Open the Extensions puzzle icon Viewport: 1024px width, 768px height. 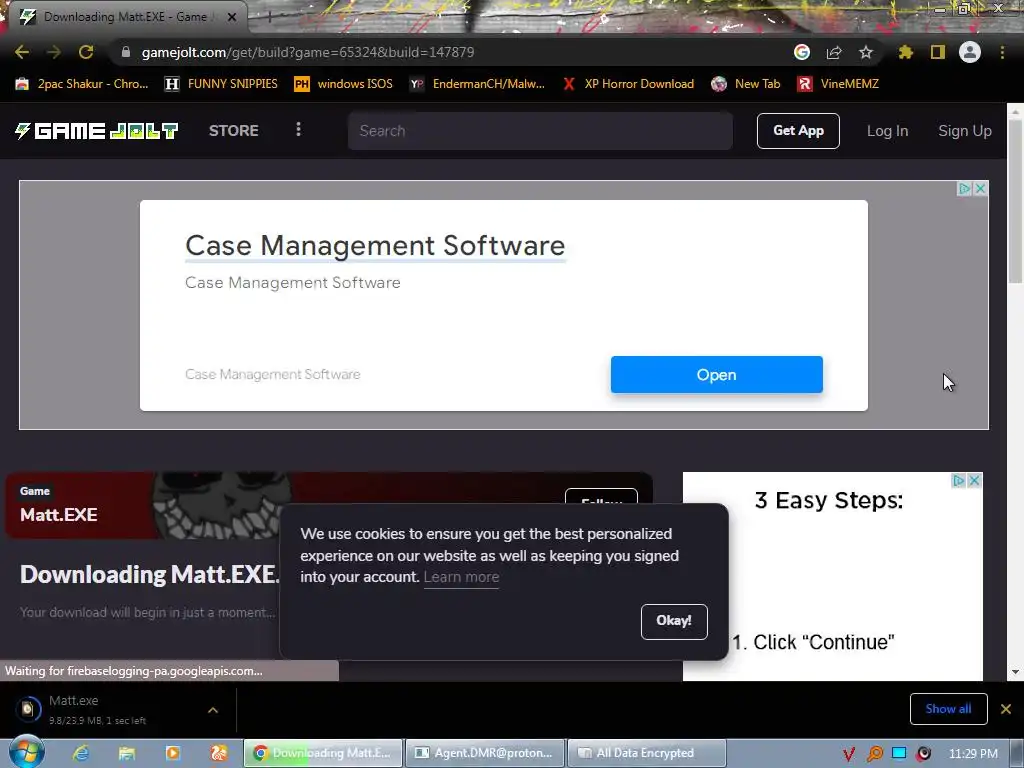tap(906, 52)
